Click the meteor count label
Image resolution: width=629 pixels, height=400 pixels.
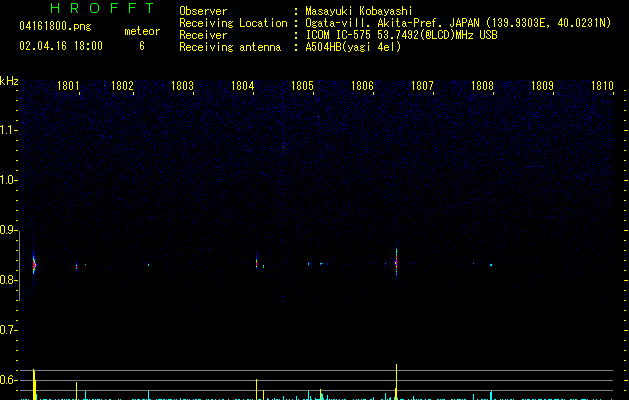pos(142,31)
